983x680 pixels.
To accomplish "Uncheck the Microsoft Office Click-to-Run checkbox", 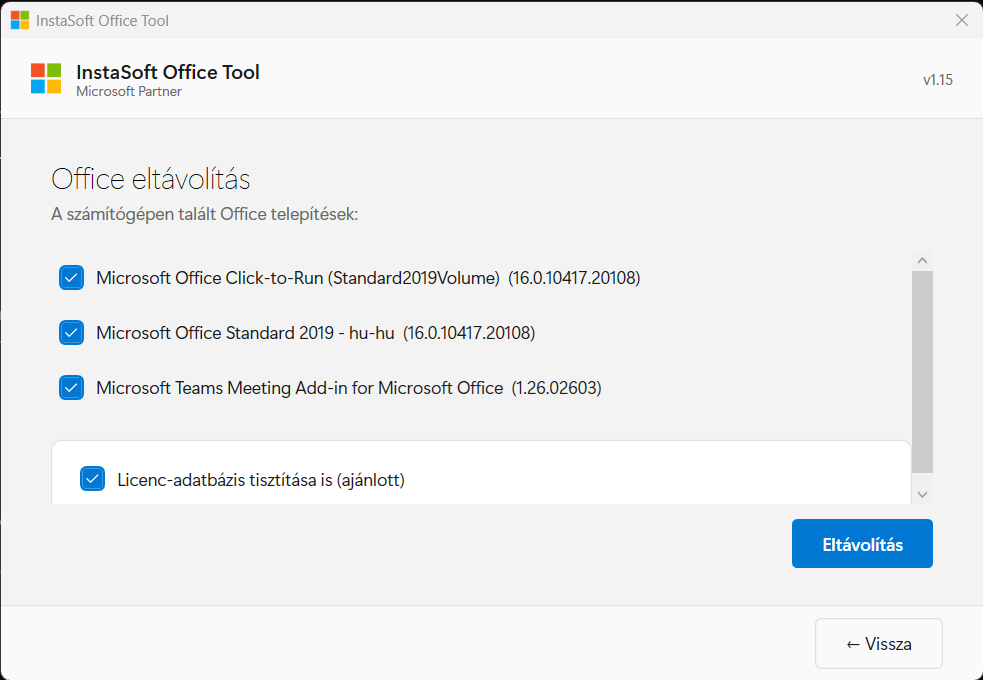I will tap(71, 278).
